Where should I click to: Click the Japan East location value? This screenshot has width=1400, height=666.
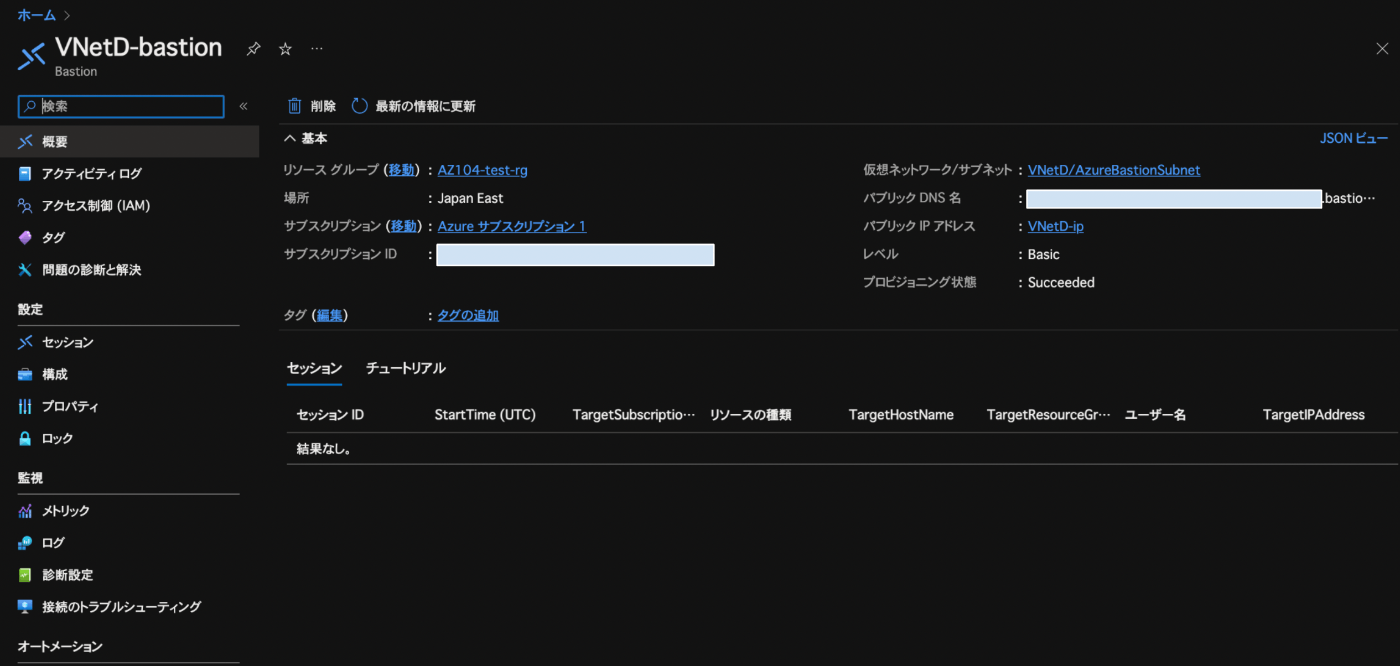tap(471, 198)
